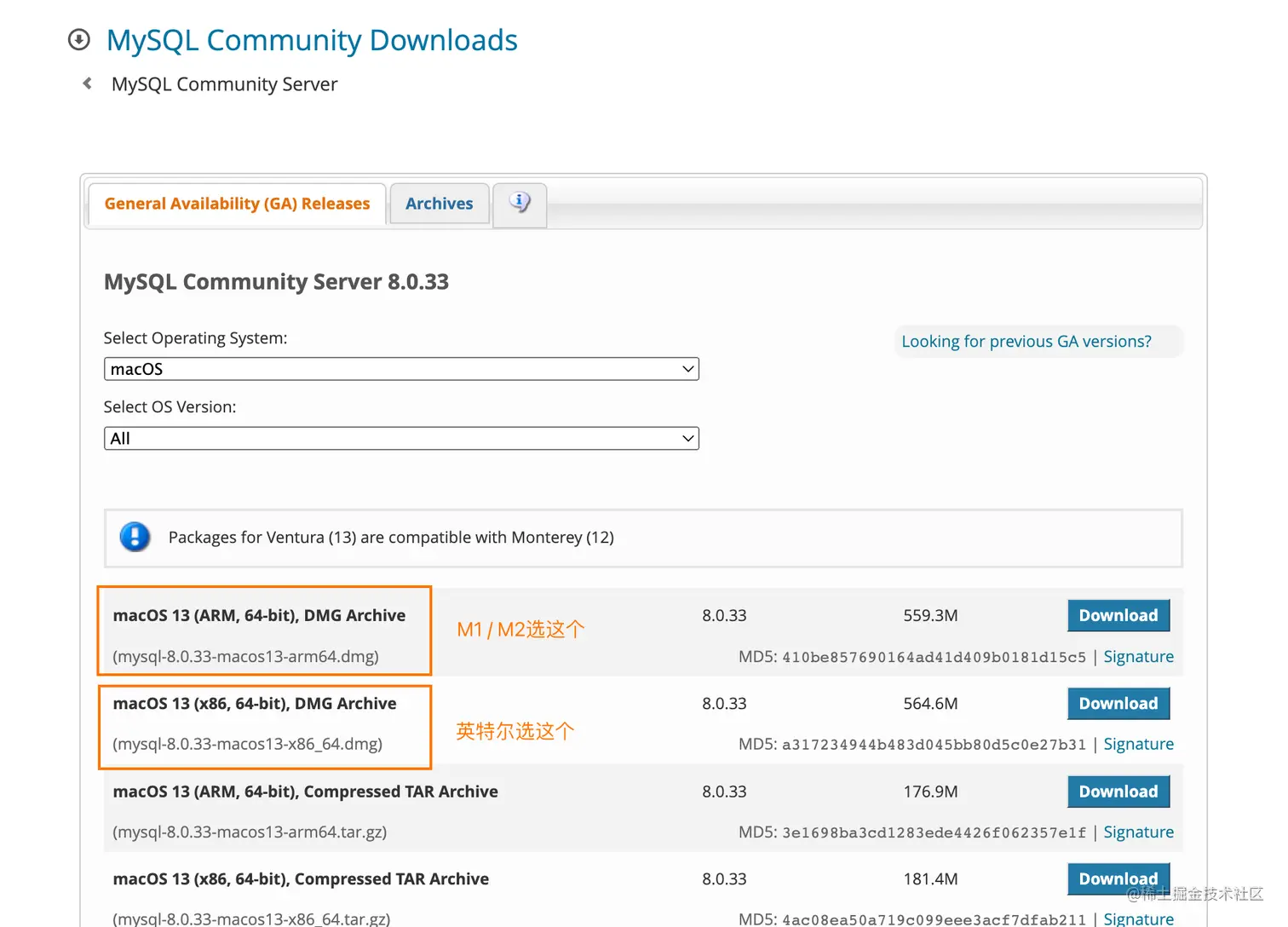Open Signature link for x86_64.tar.gz package
1288x927 pixels.
[1139, 918]
